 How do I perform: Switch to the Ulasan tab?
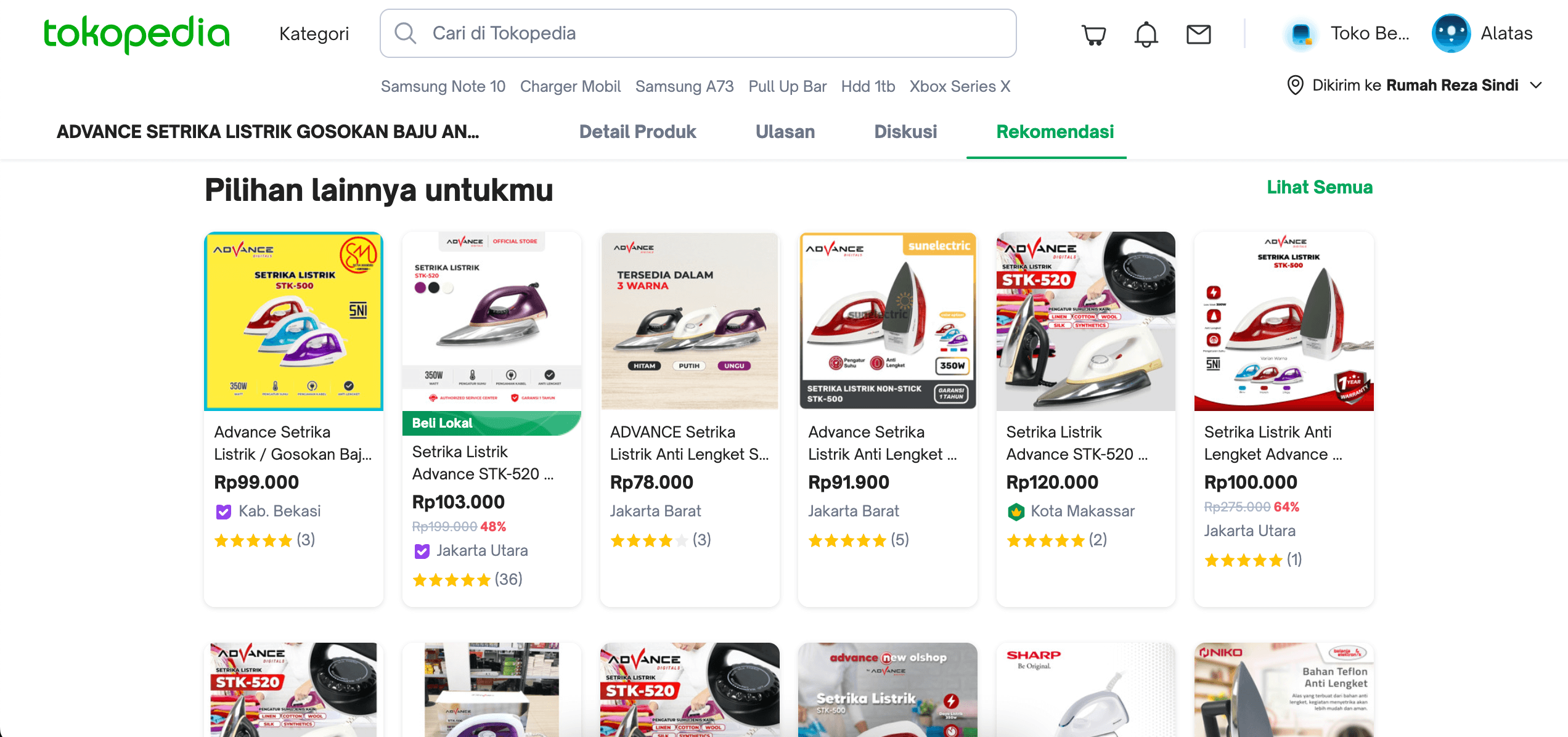tap(785, 131)
